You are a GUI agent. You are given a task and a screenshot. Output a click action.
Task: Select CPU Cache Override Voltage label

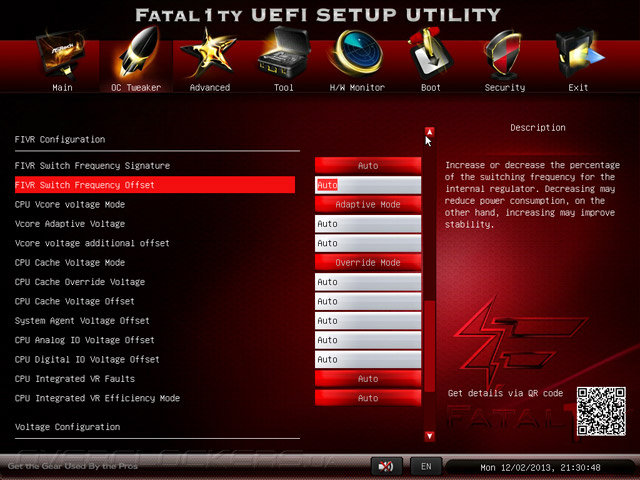click(80, 282)
